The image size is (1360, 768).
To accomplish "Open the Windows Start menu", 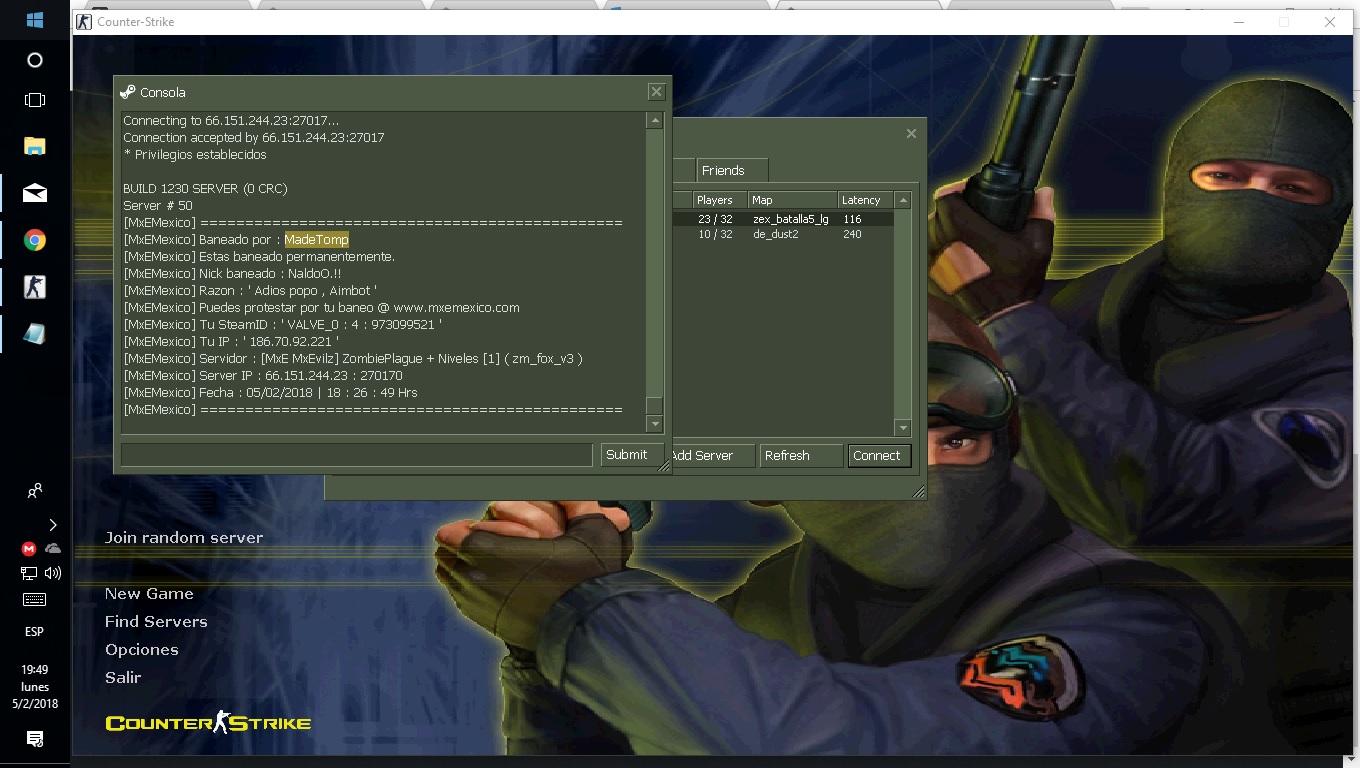I will pos(34,20).
